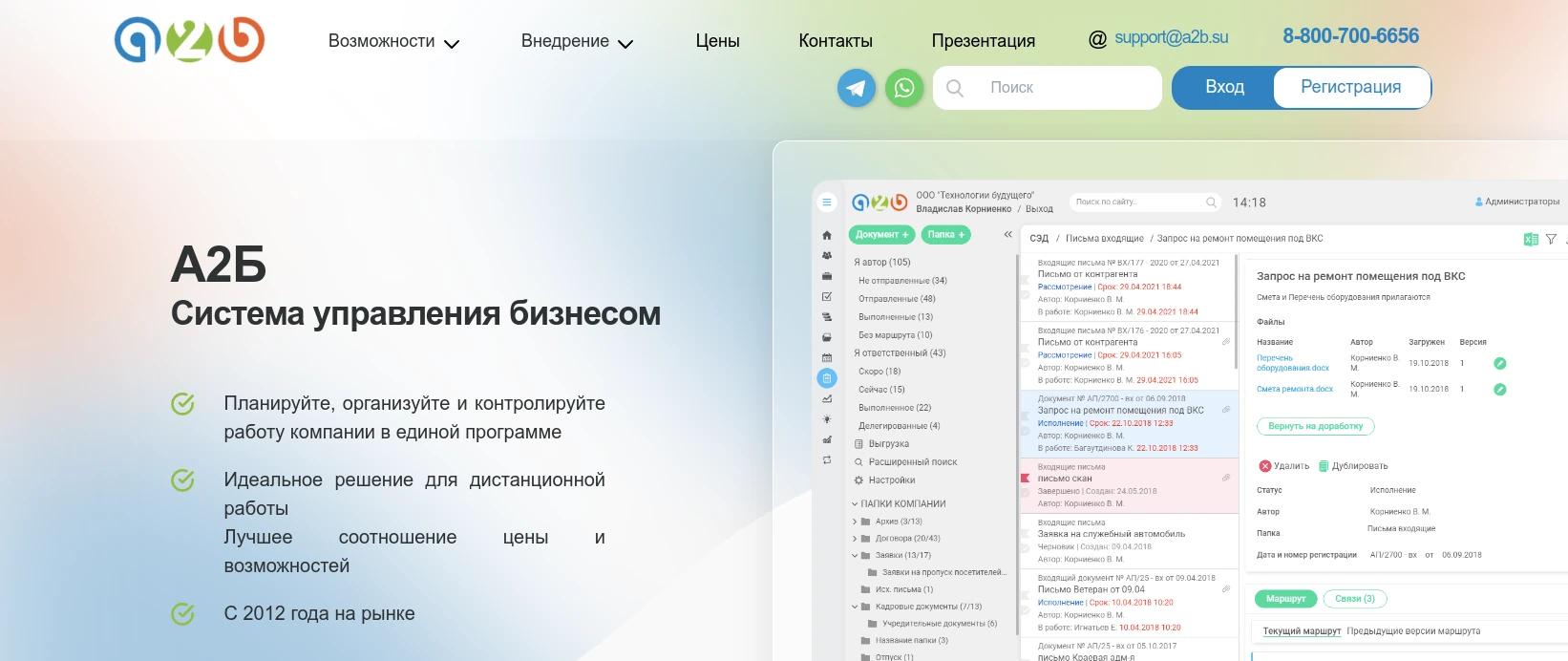This screenshot has width=1568, height=661.
Task: Expand the Возможности menu chevron
Action: (452, 44)
